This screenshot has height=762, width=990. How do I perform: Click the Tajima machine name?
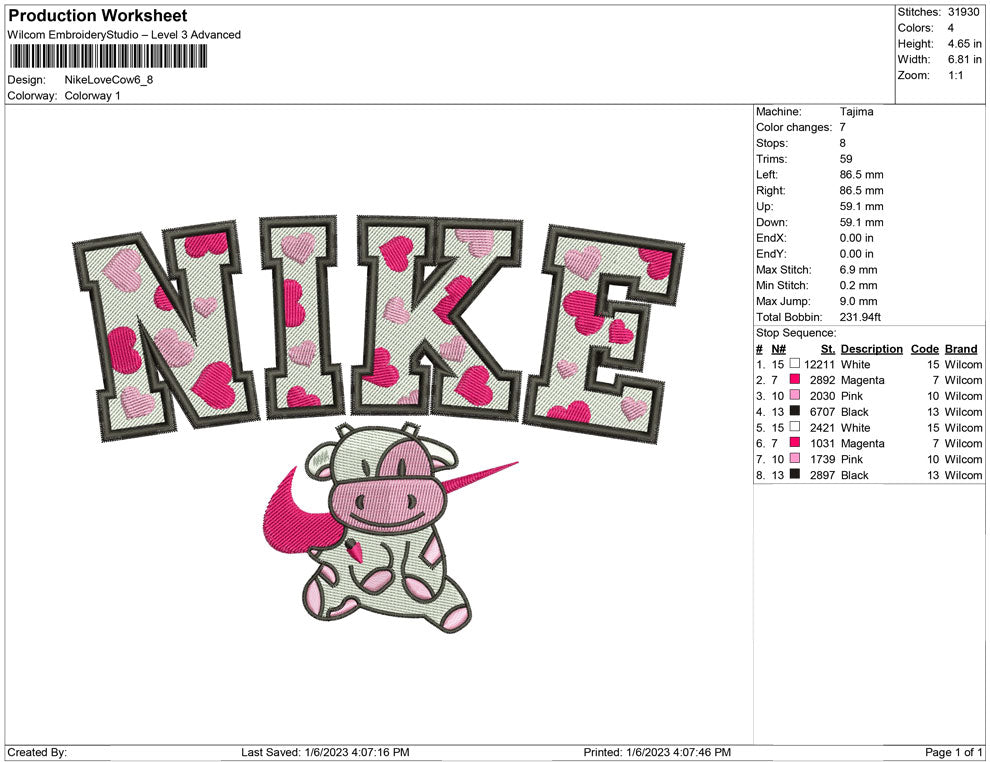click(857, 111)
